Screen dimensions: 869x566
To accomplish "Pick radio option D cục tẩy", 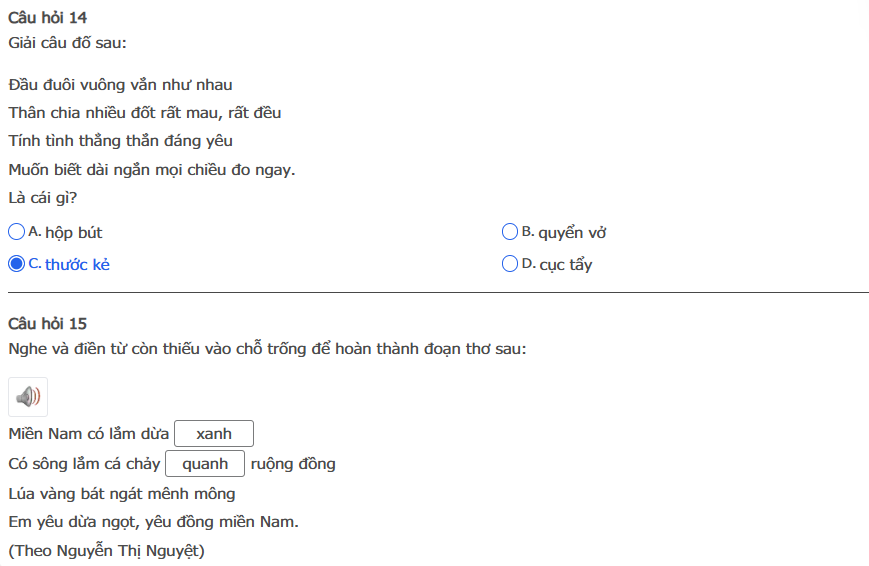I will (x=510, y=264).
